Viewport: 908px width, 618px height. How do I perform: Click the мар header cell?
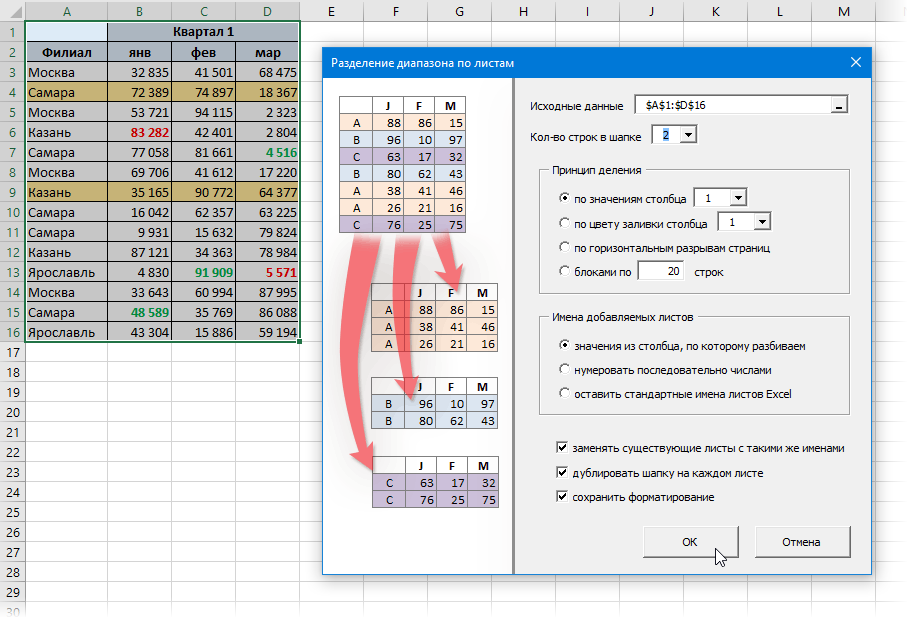click(x=268, y=52)
